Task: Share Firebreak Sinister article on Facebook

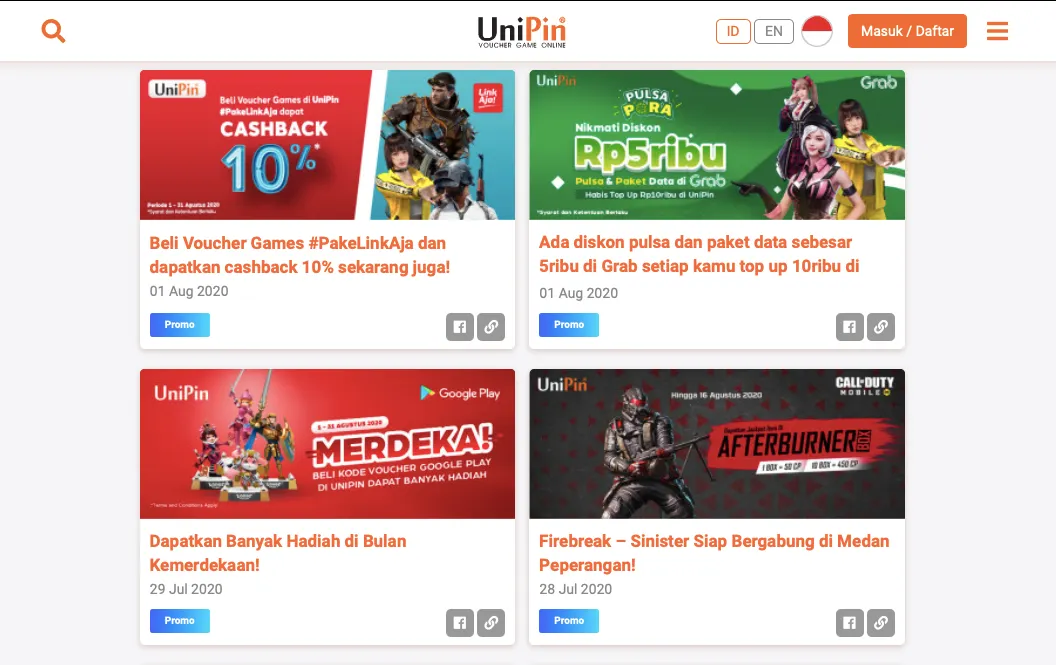Action: [x=850, y=623]
